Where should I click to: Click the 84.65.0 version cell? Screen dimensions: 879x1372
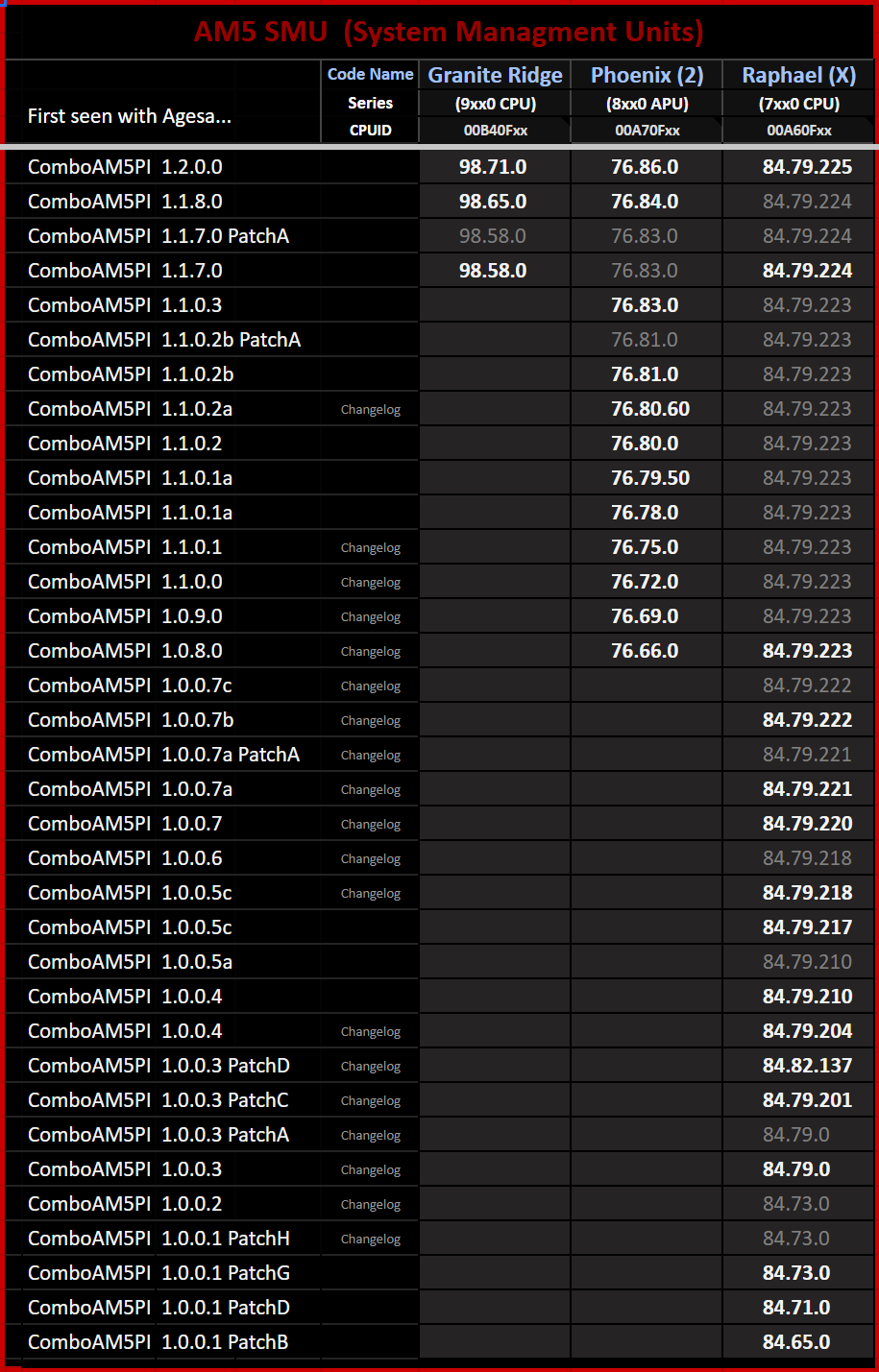pos(796,1342)
